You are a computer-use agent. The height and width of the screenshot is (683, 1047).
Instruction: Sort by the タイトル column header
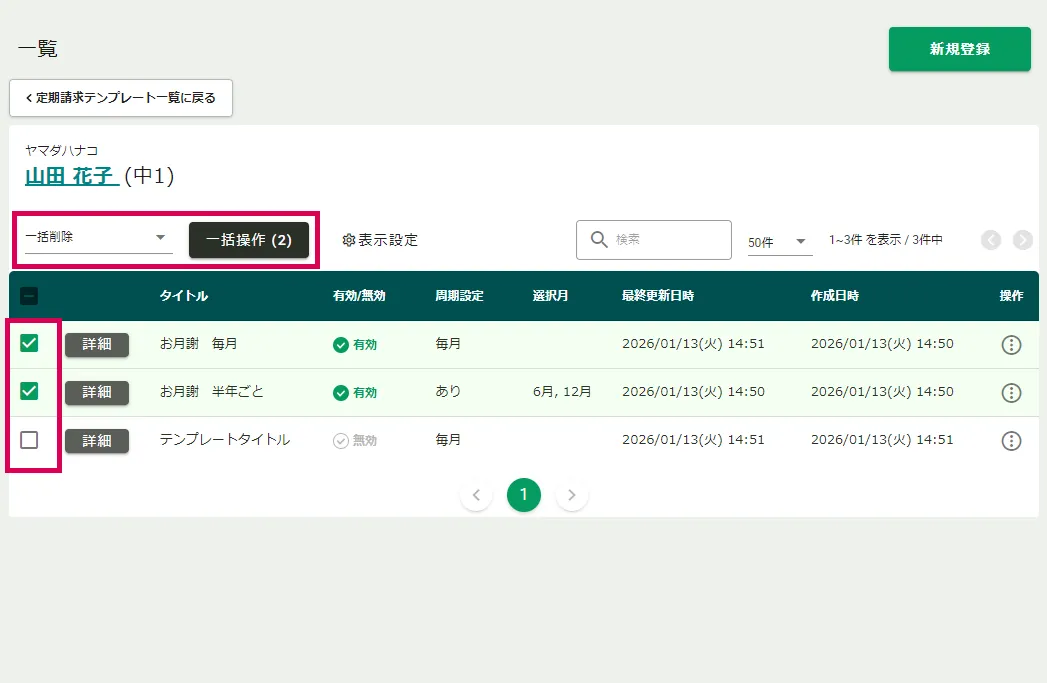pos(184,296)
